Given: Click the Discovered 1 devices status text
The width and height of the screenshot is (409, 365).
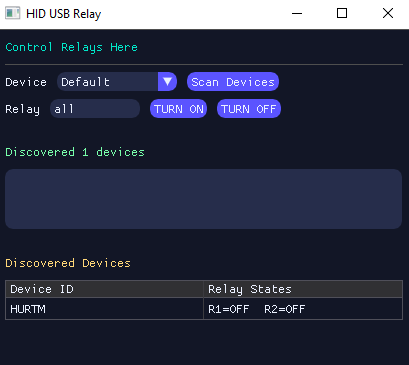Looking at the screenshot, I should pyautogui.click(x=75, y=152).
